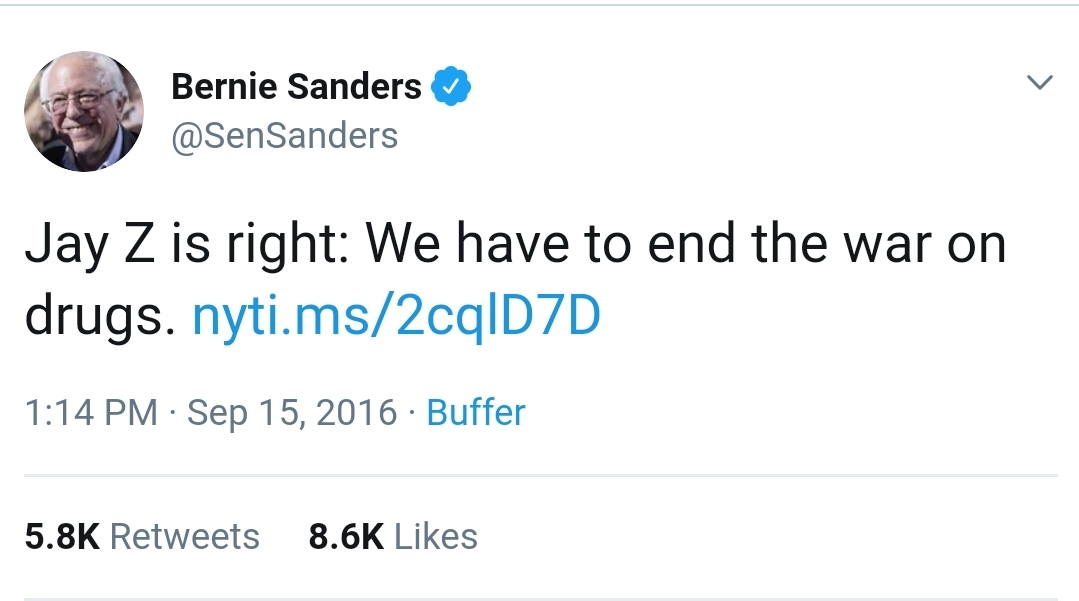Click the Likes label

point(436,536)
